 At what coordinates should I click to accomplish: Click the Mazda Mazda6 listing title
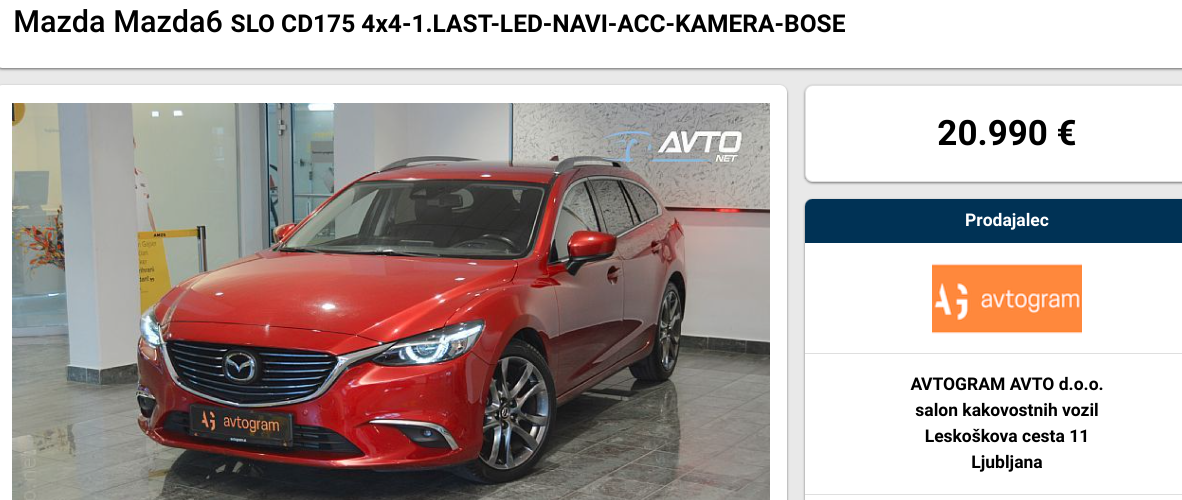pyautogui.click(x=118, y=23)
